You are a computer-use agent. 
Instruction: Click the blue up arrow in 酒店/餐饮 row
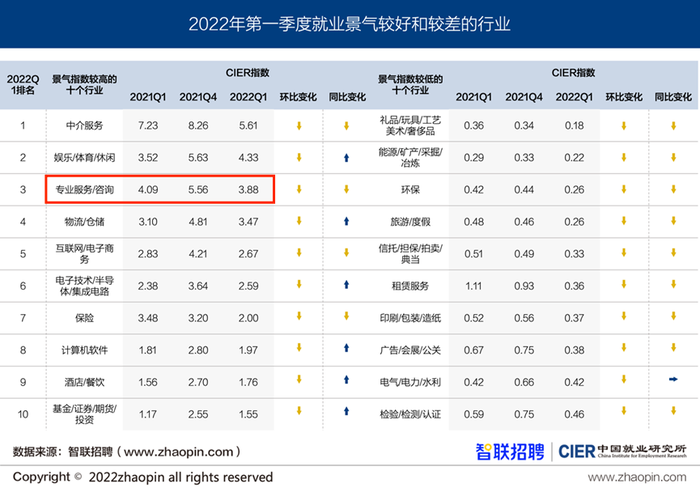pos(345,380)
